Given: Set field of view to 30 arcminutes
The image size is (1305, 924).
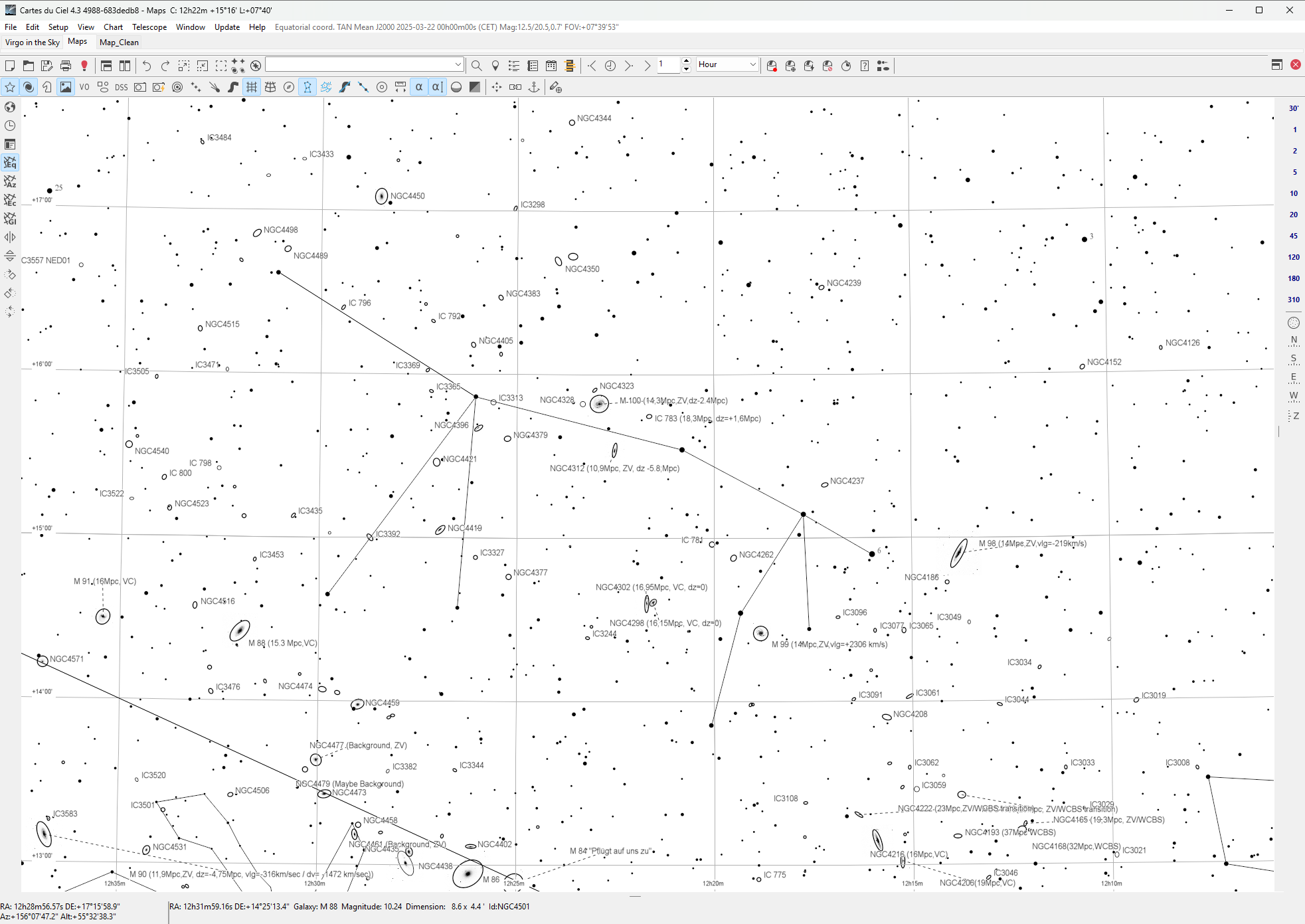Looking at the screenshot, I should click(1294, 108).
